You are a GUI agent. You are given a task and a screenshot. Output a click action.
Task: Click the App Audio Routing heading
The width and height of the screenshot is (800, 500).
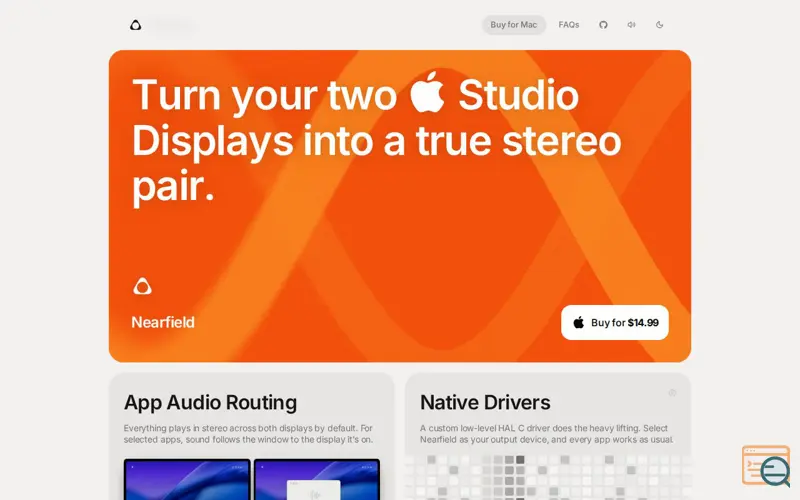pyautogui.click(x=210, y=403)
